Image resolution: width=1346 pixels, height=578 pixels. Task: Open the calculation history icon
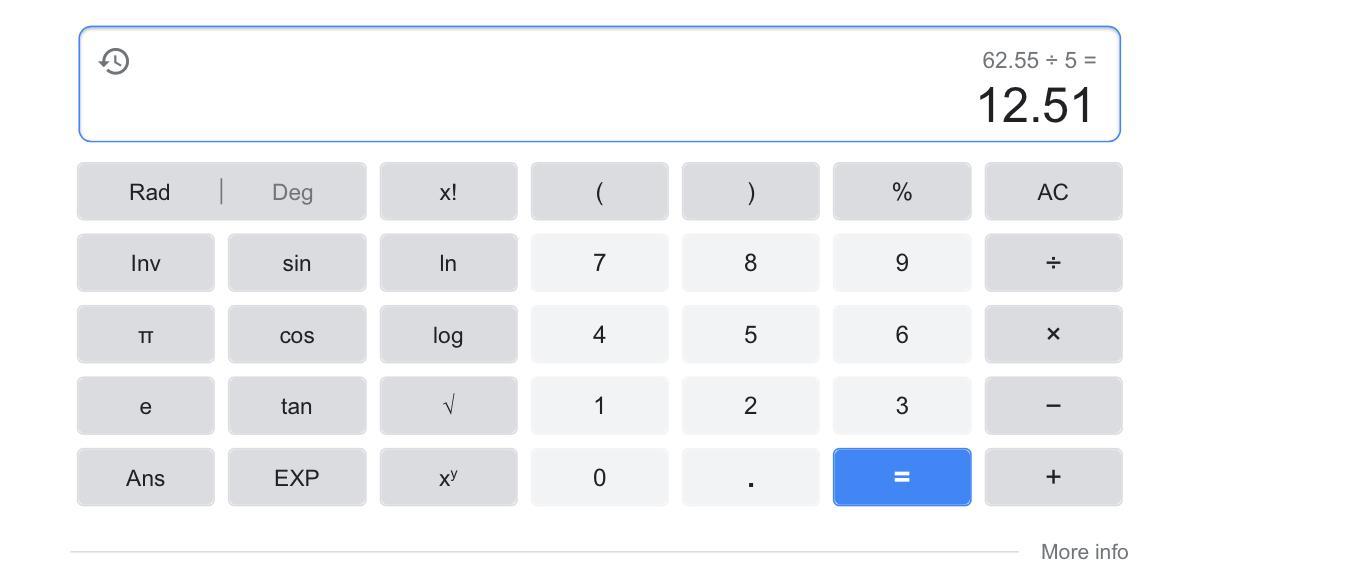click(115, 61)
